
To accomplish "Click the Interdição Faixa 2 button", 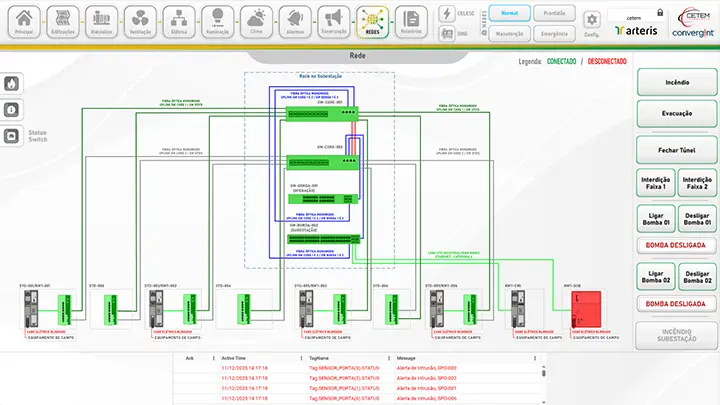I will click(x=696, y=182).
